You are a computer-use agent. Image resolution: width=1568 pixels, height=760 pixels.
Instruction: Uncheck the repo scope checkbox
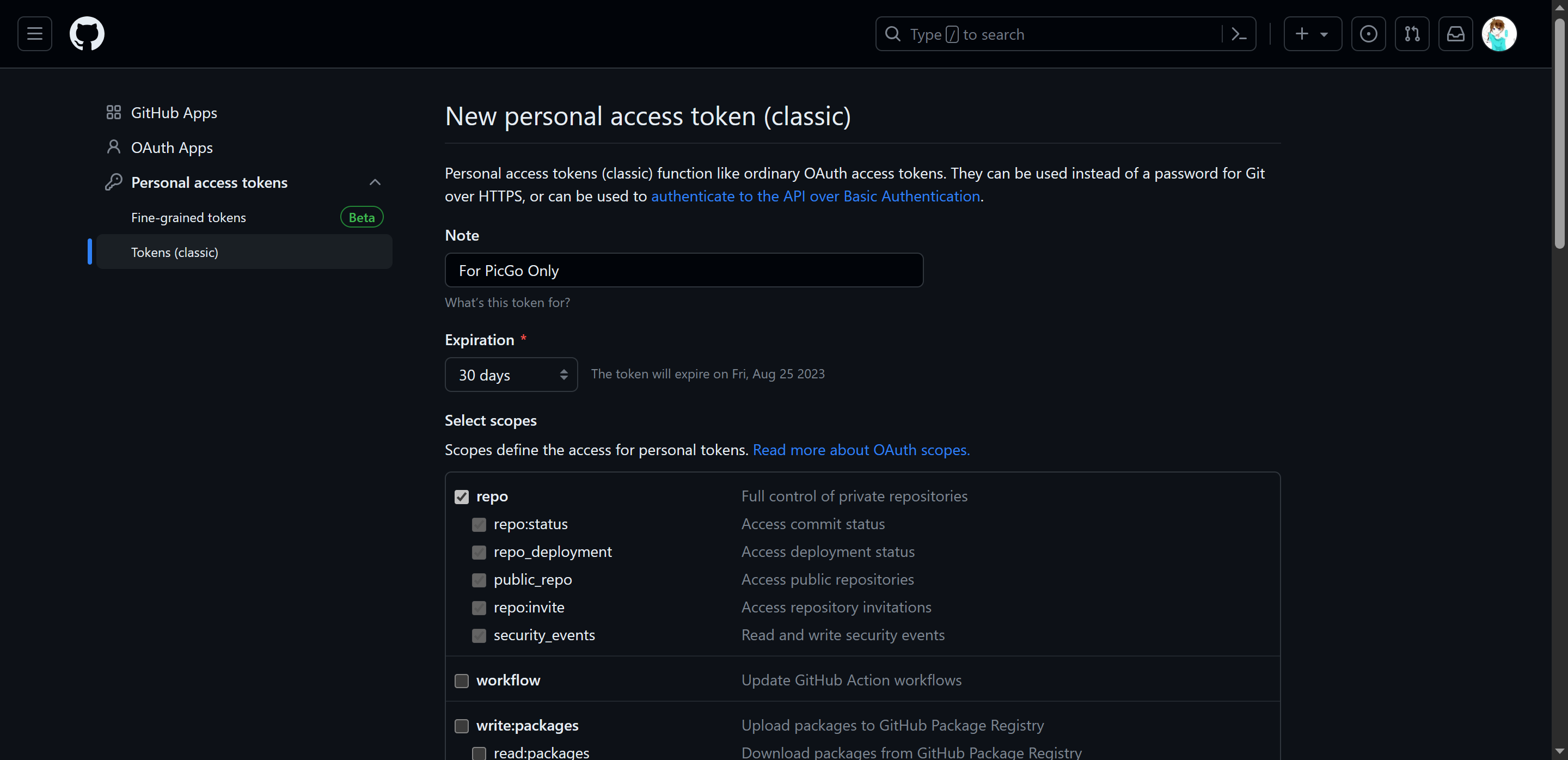click(461, 497)
